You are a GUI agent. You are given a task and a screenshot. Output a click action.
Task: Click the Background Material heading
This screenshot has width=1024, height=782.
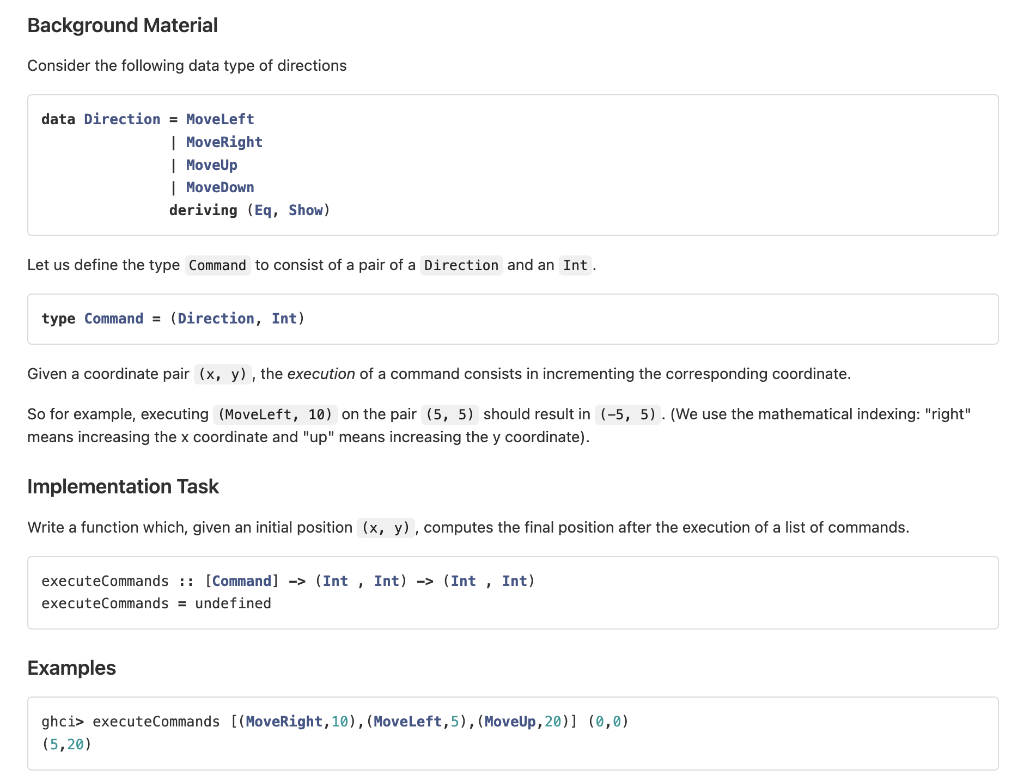point(122,25)
